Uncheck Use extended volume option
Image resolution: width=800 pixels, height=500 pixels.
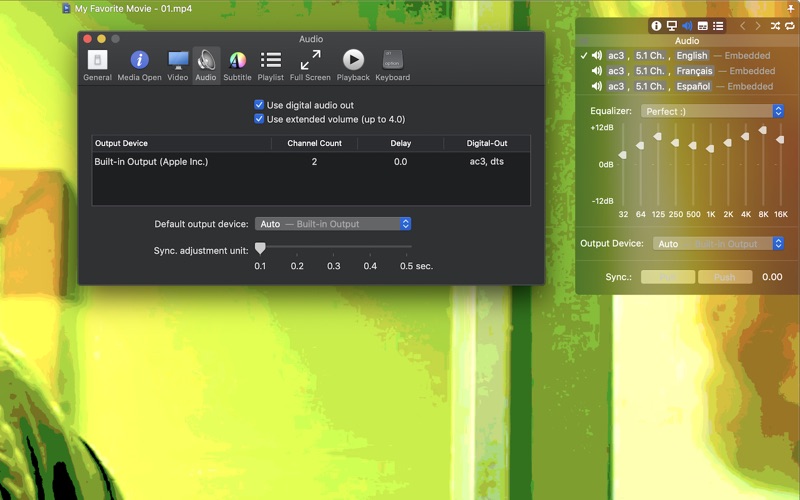[x=259, y=119]
